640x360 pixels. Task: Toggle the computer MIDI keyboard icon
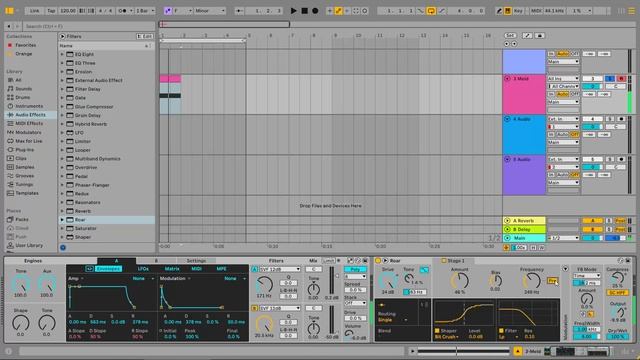pyautogui.click(x=508, y=11)
